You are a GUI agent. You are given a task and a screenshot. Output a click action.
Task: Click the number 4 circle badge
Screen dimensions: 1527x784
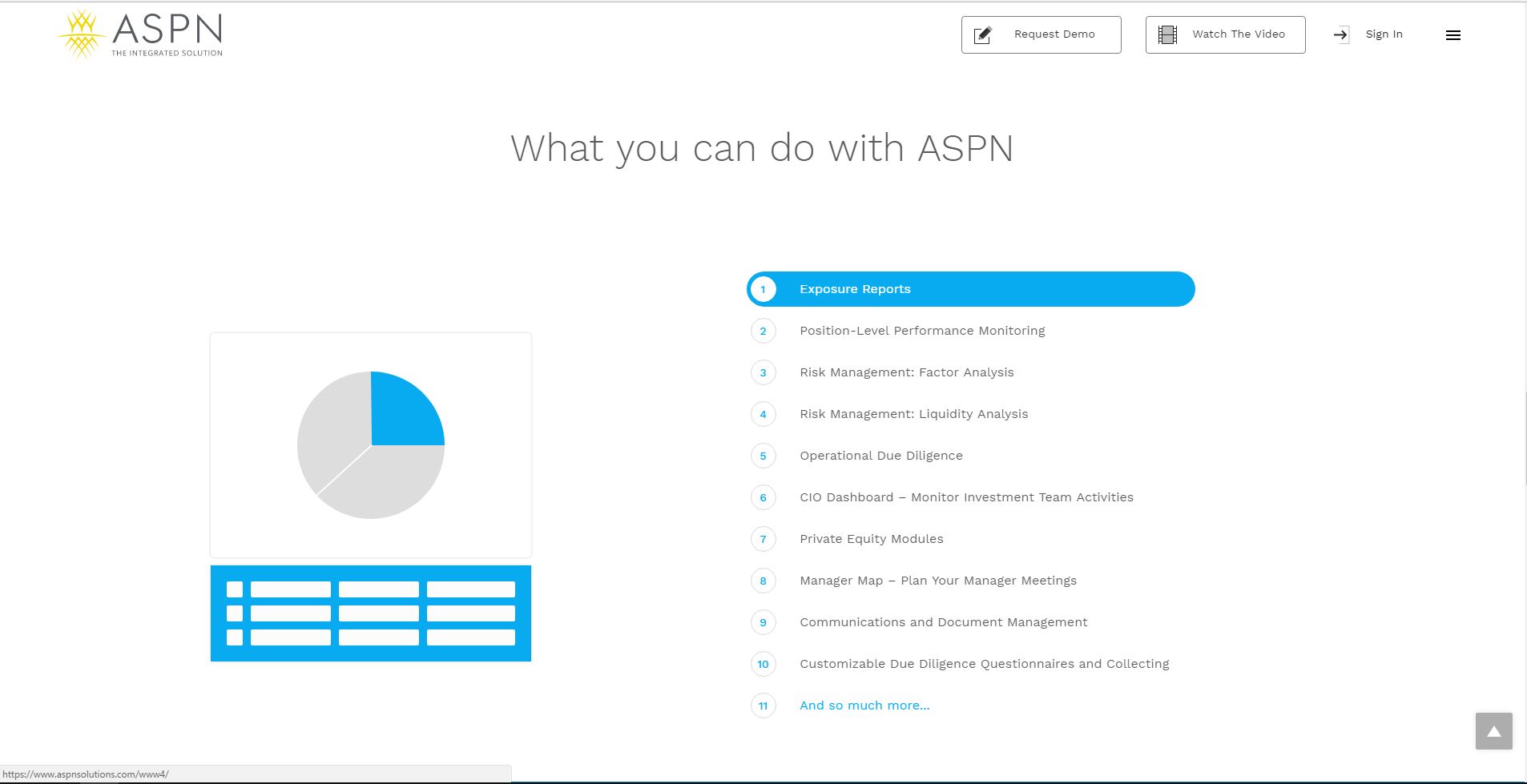[763, 414]
